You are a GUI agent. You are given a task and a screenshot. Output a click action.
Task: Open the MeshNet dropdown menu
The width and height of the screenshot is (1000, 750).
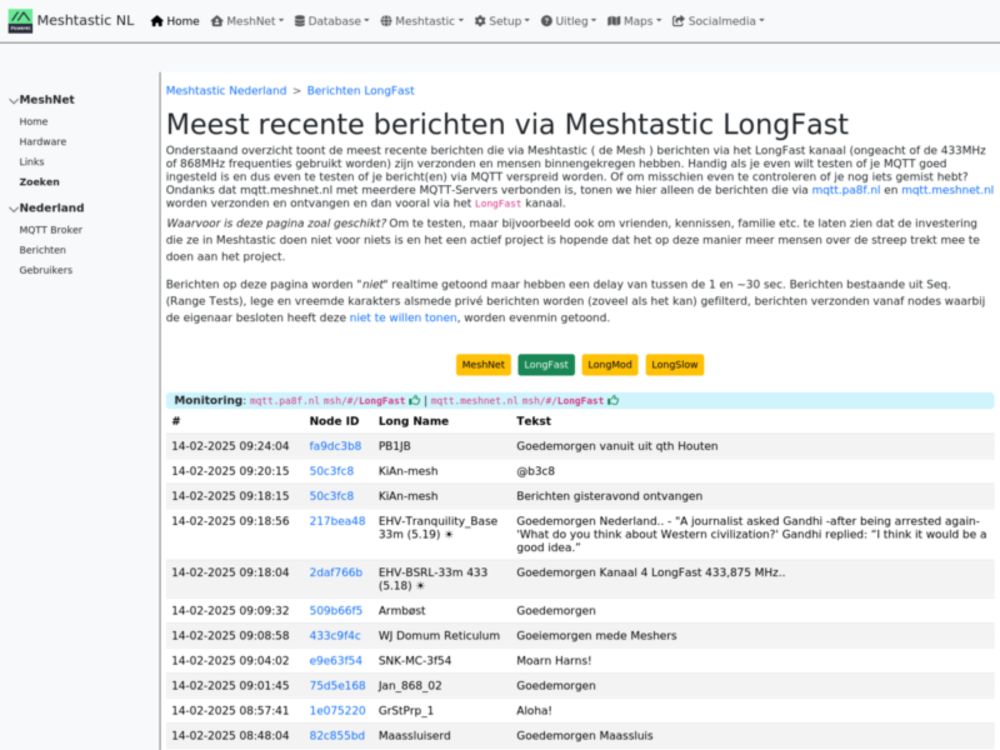247,21
